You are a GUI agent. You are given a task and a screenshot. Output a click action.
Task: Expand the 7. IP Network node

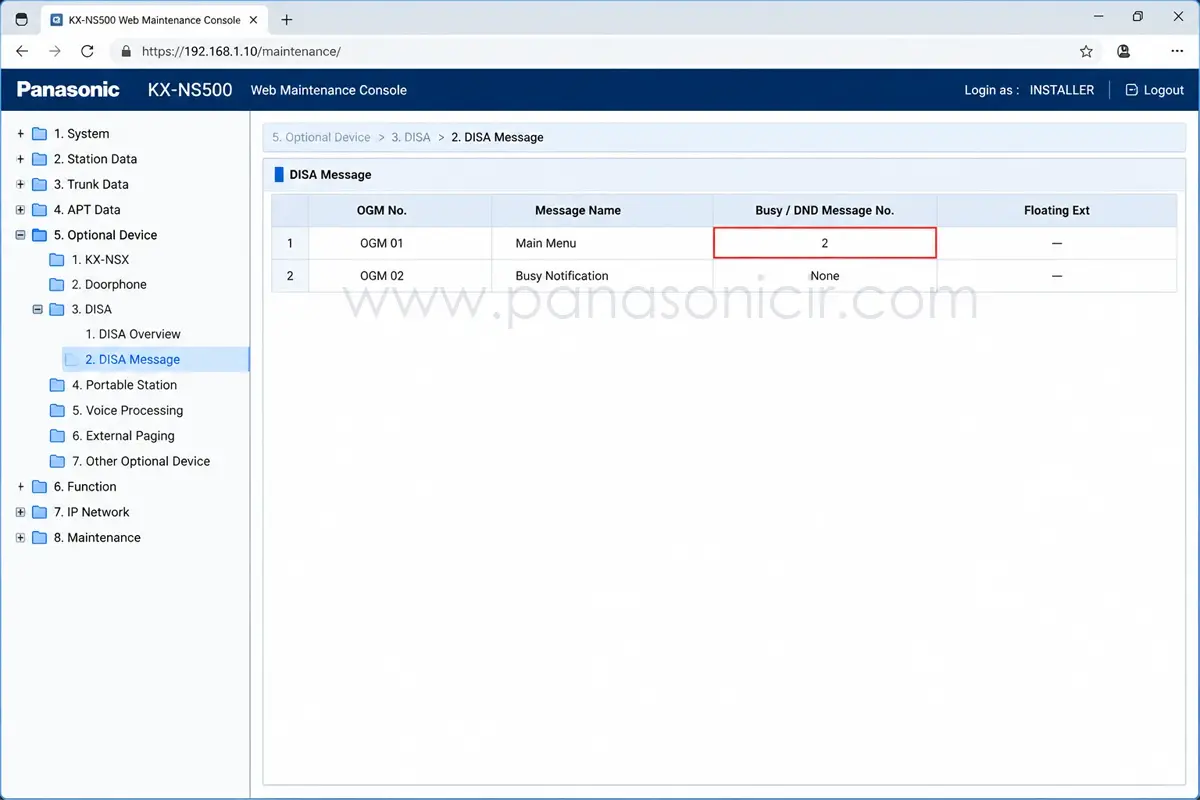pos(21,512)
